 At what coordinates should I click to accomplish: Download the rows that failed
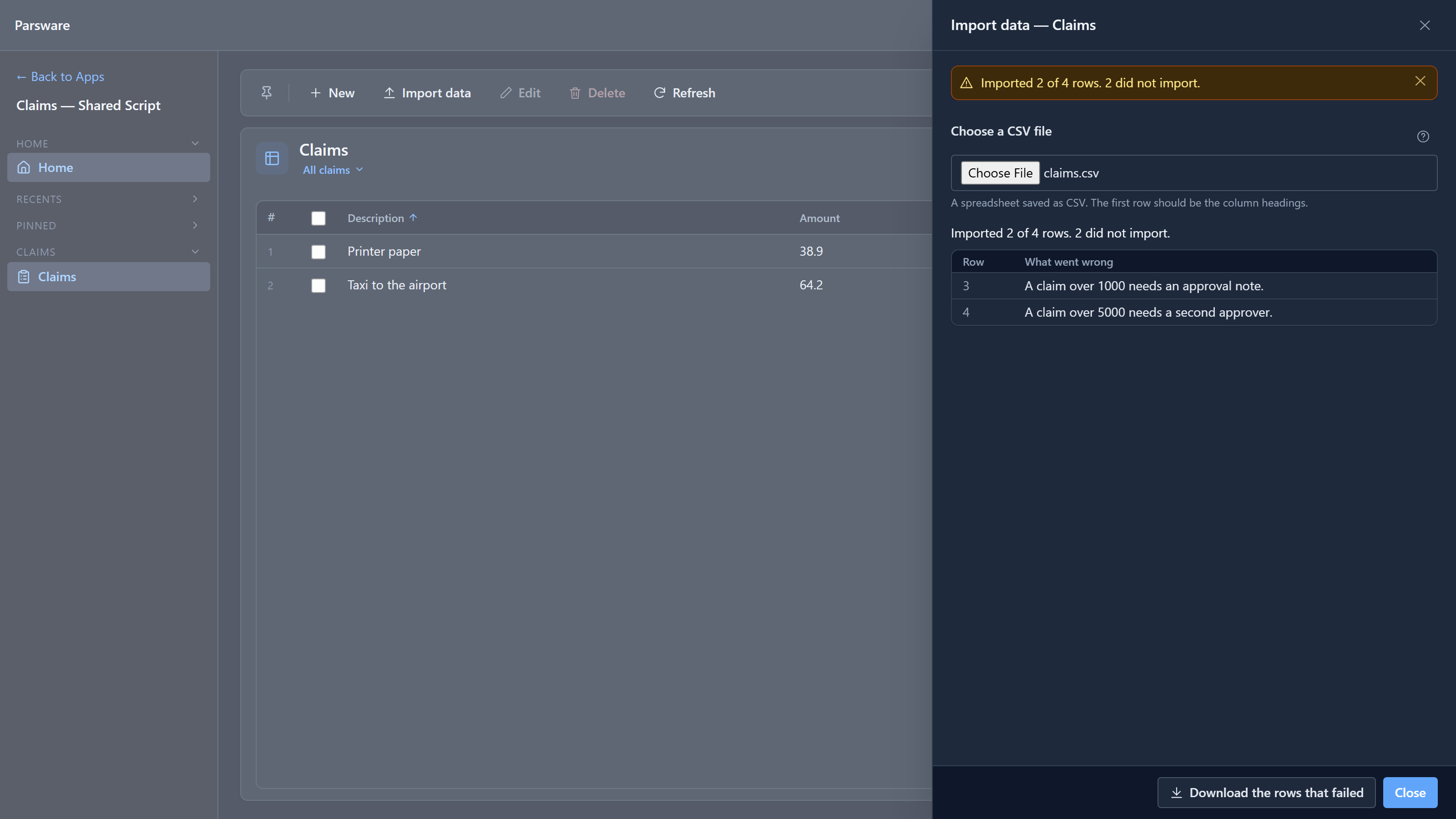[x=1266, y=793]
